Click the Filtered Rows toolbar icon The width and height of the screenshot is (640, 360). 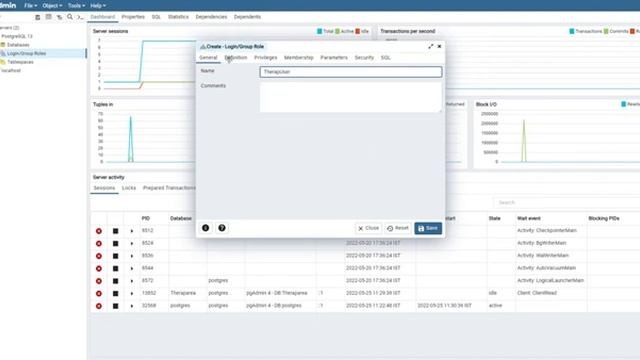pos(59,17)
